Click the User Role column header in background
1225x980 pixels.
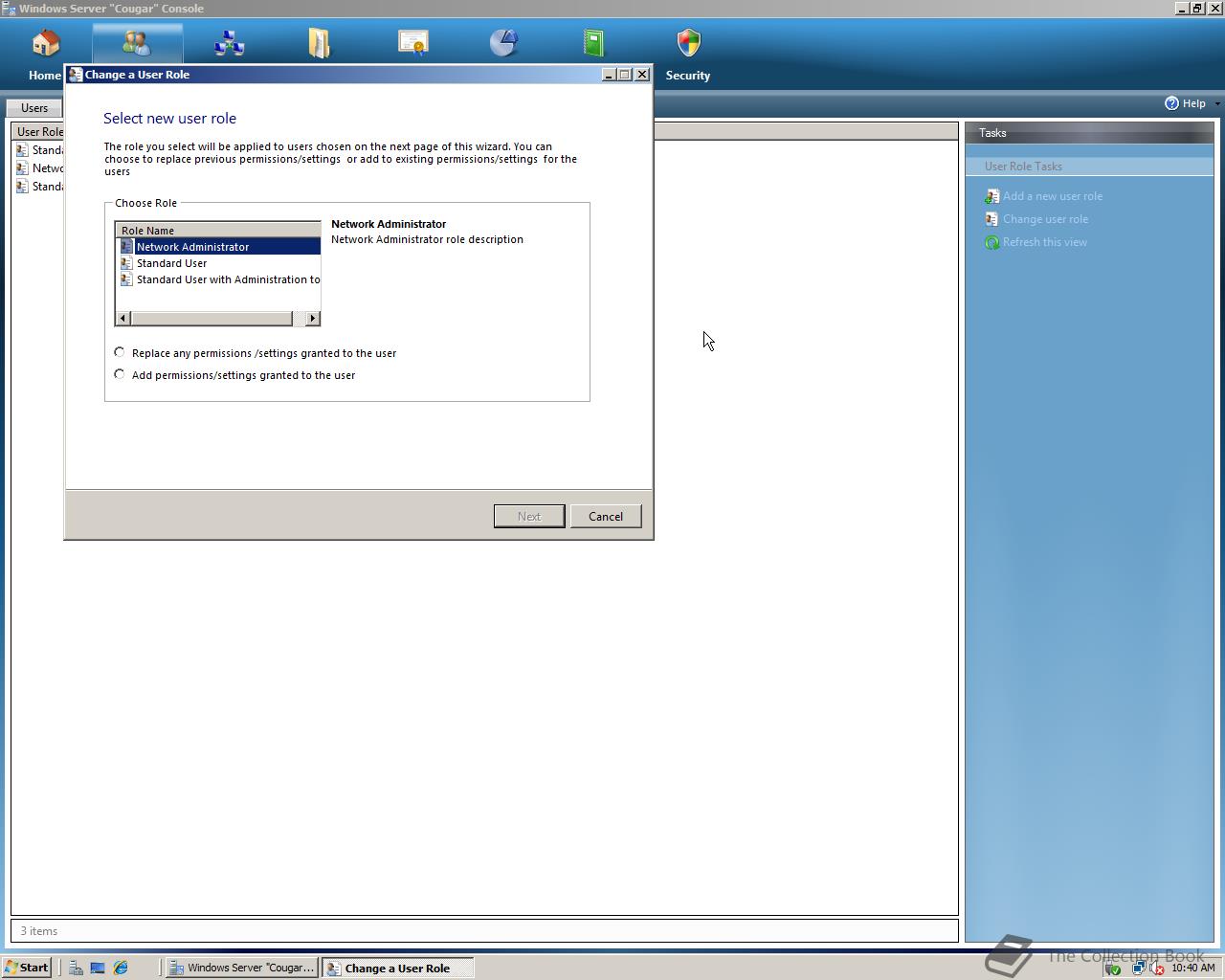click(x=38, y=132)
